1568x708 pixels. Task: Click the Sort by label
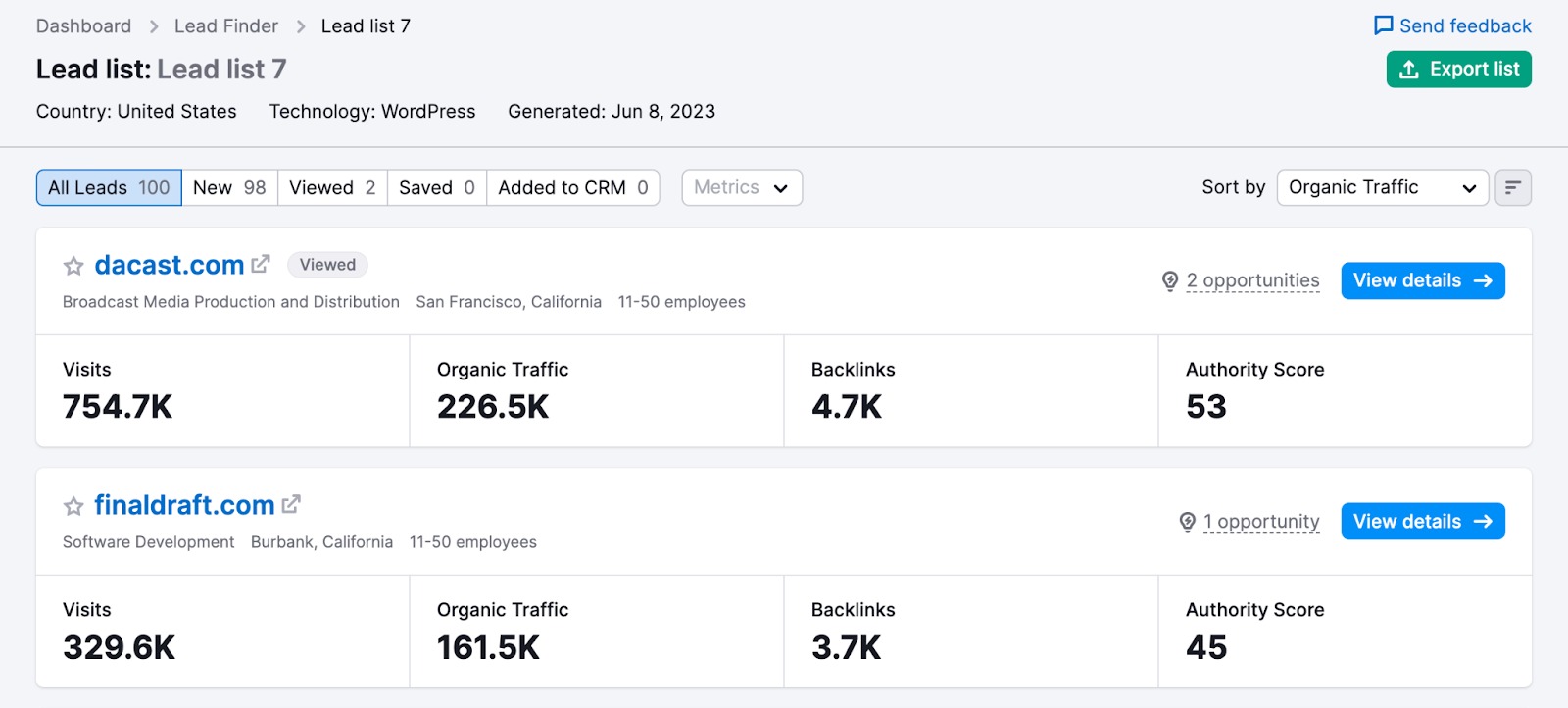tap(1234, 187)
